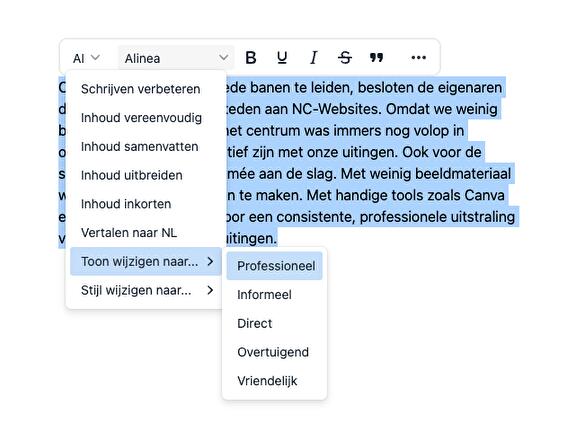Apply strikethrough formatting

tap(345, 58)
